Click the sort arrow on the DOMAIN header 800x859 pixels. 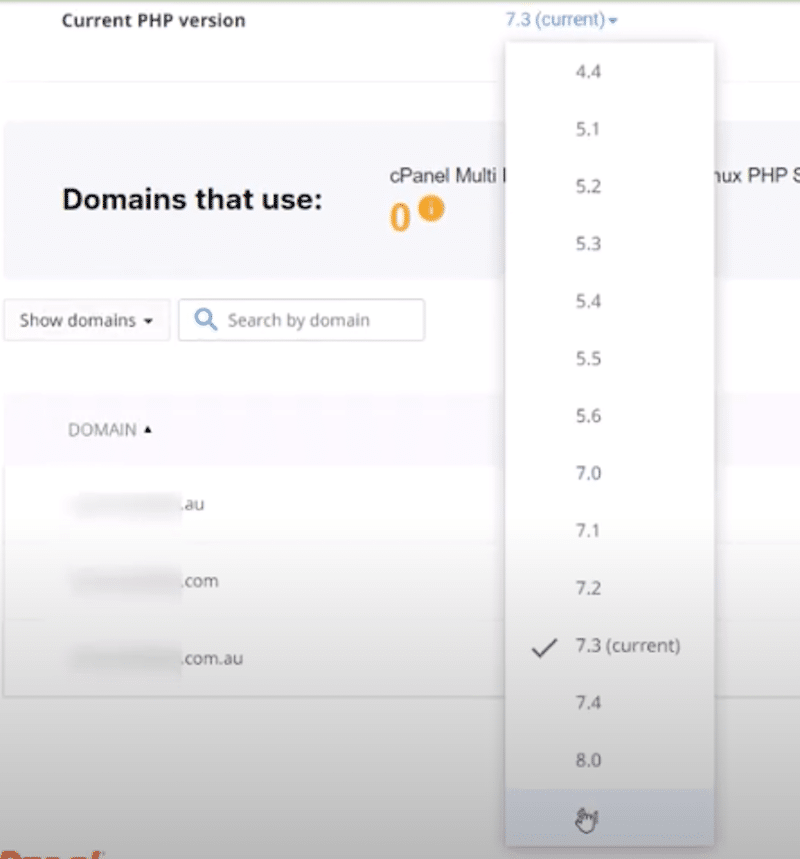coord(149,430)
